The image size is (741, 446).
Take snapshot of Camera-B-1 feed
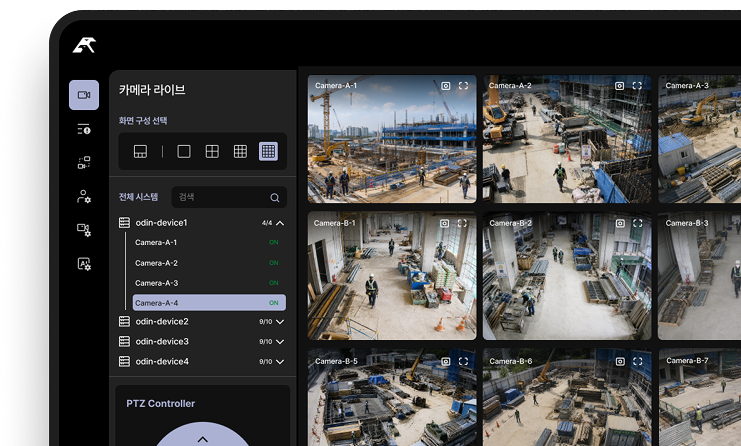pyautogui.click(x=445, y=223)
